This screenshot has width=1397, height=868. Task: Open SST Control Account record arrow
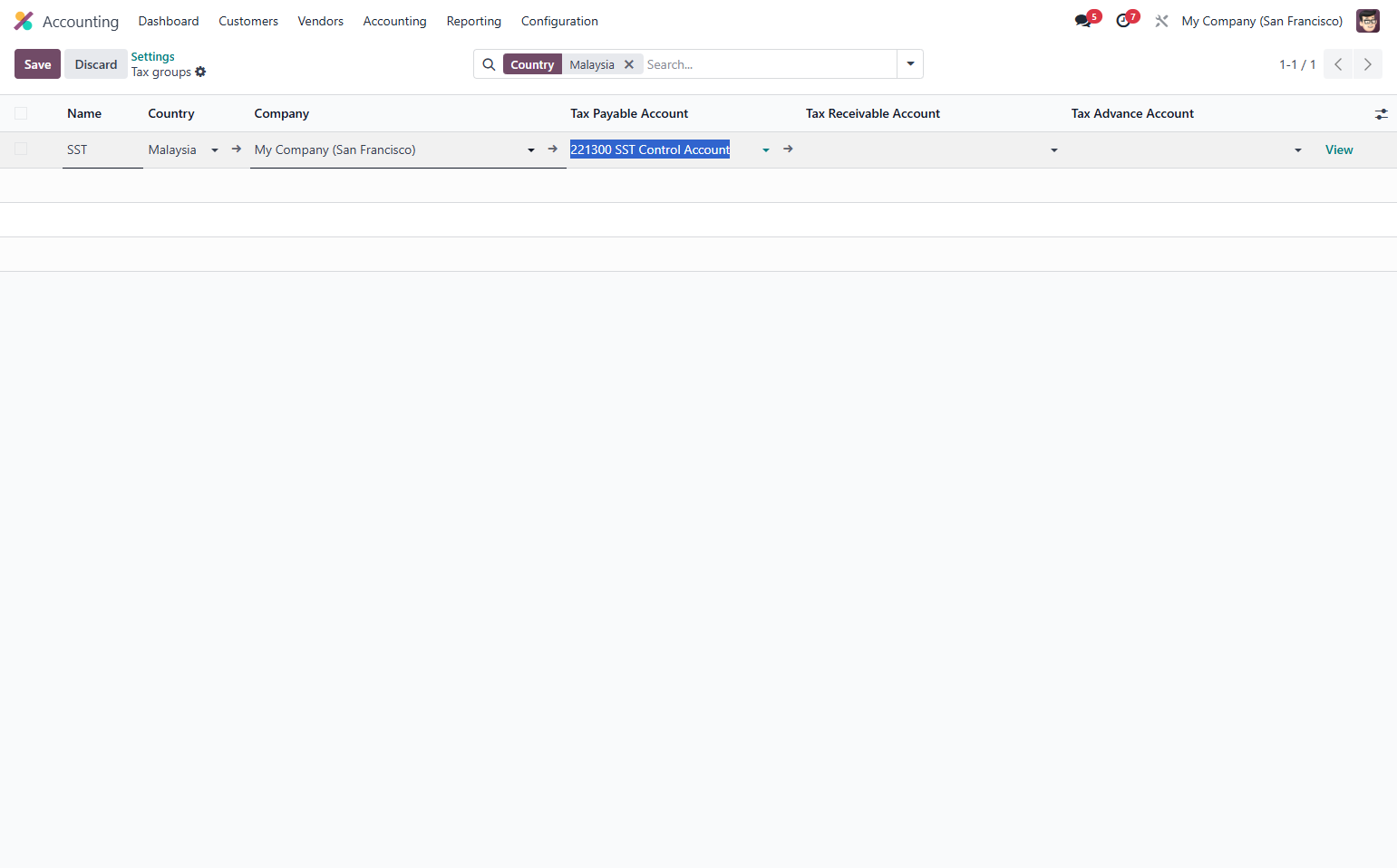(x=789, y=149)
